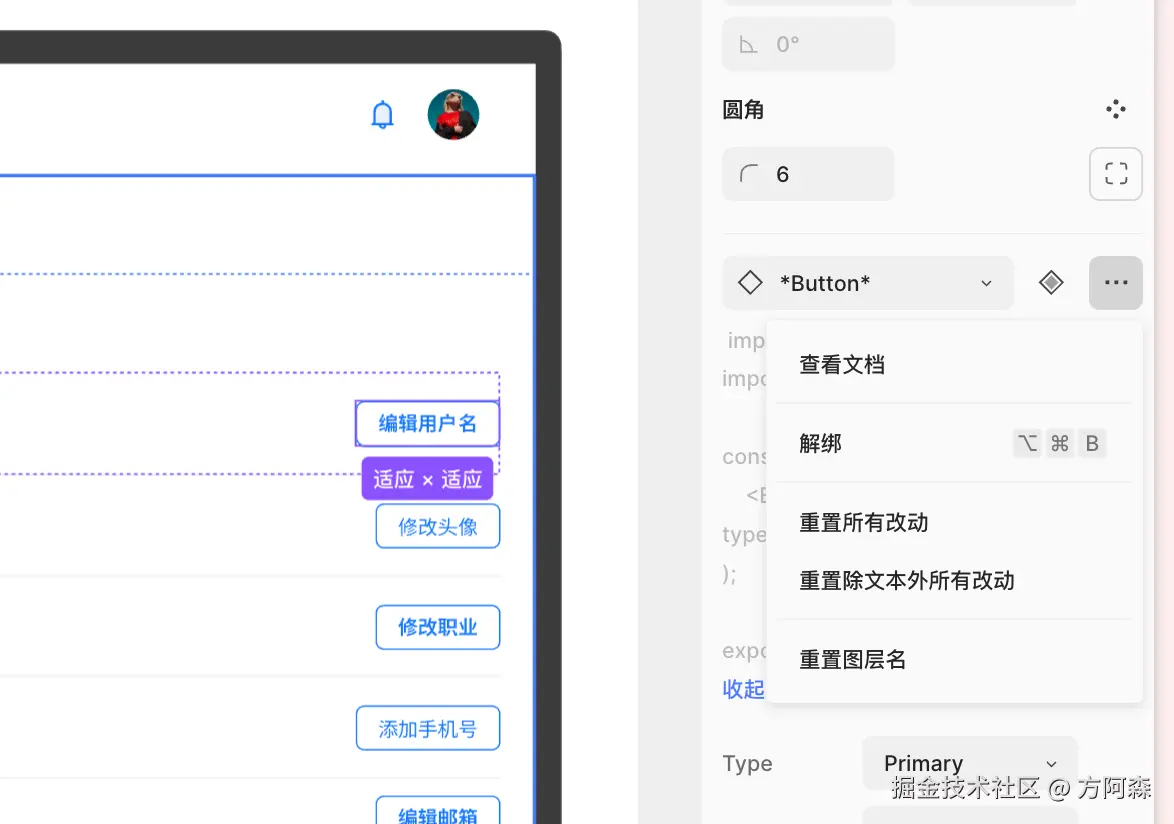Viewport: 1174px width, 824px height.
Task: Click the corner radius field showing 6
Action: click(x=808, y=174)
